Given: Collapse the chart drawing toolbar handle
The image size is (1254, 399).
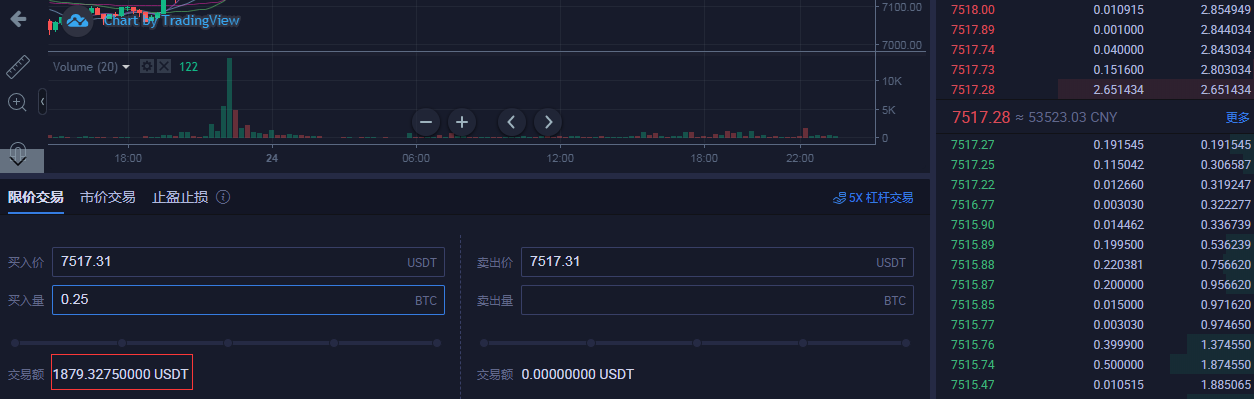Looking at the screenshot, I should pyautogui.click(x=43, y=101).
